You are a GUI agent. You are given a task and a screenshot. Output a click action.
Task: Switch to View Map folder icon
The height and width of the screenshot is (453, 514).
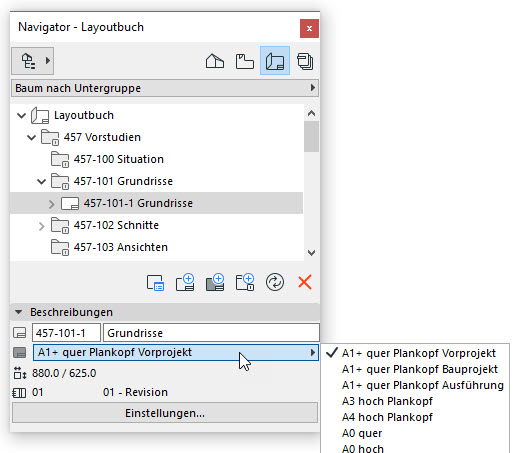(x=245, y=61)
